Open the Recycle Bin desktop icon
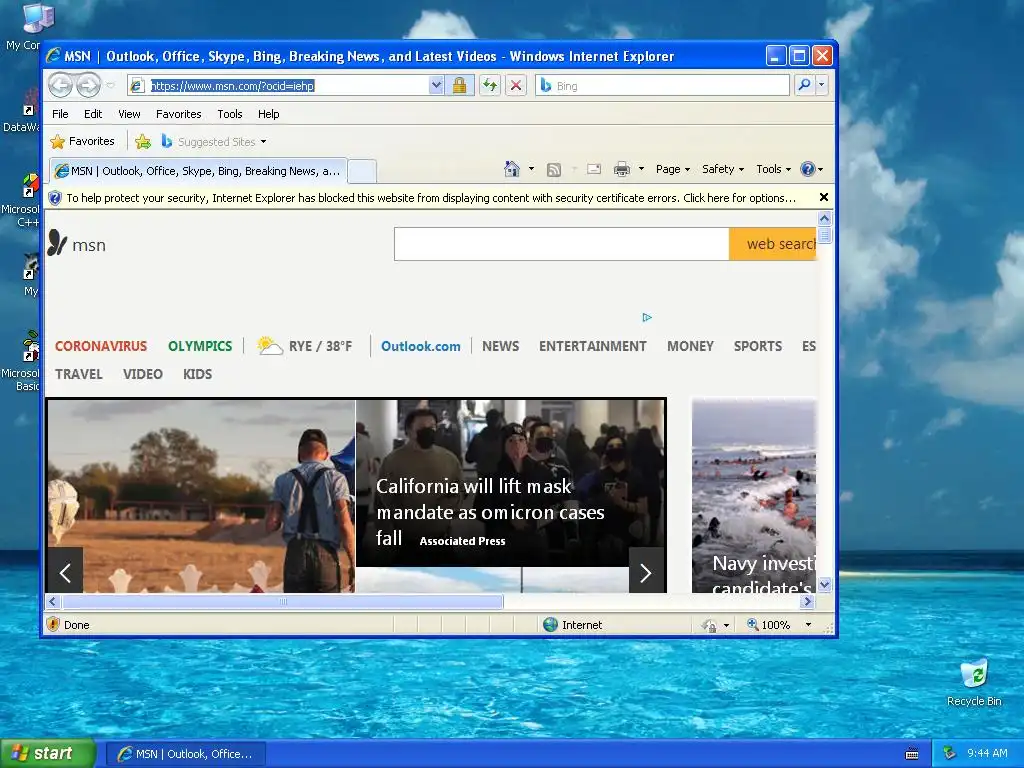This screenshot has width=1024, height=768. click(x=973, y=682)
